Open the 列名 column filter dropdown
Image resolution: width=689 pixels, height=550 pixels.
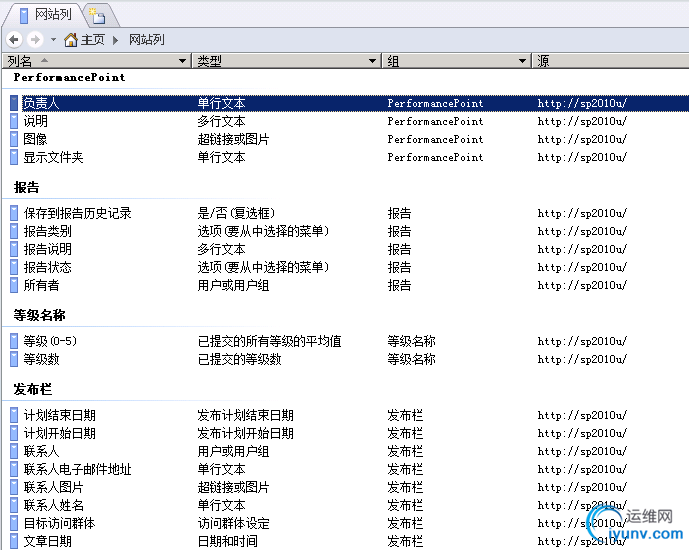pyautogui.click(x=182, y=61)
